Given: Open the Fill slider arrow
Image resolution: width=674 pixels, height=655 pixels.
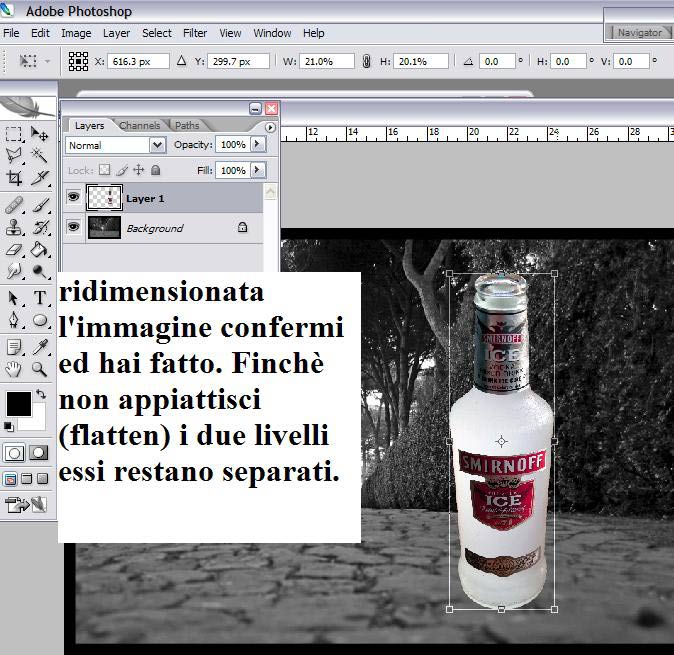Looking at the screenshot, I should click(257, 170).
